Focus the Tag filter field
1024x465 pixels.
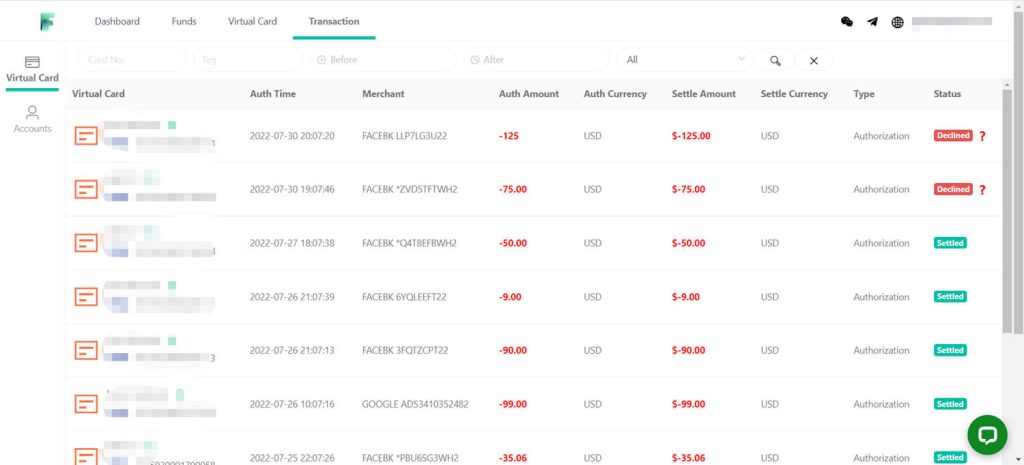pos(247,60)
